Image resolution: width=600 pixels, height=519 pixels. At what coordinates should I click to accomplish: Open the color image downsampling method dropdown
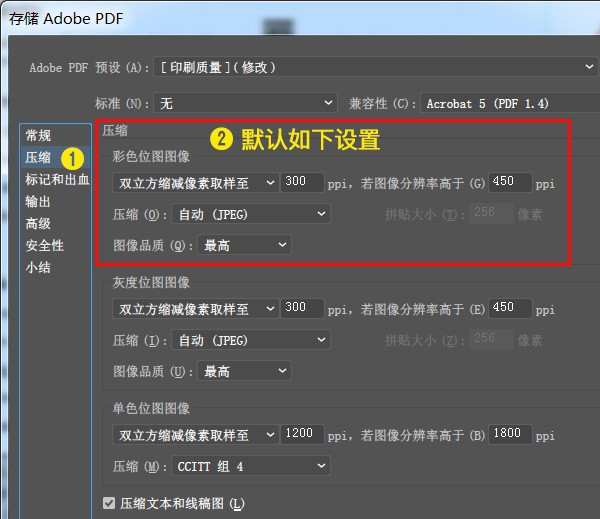coord(196,183)
